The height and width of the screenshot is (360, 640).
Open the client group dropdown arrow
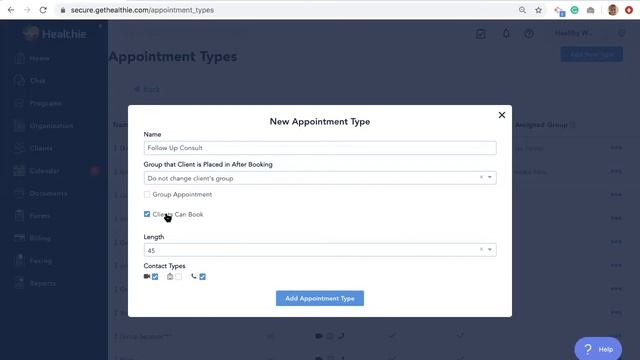tap(490, 178)
